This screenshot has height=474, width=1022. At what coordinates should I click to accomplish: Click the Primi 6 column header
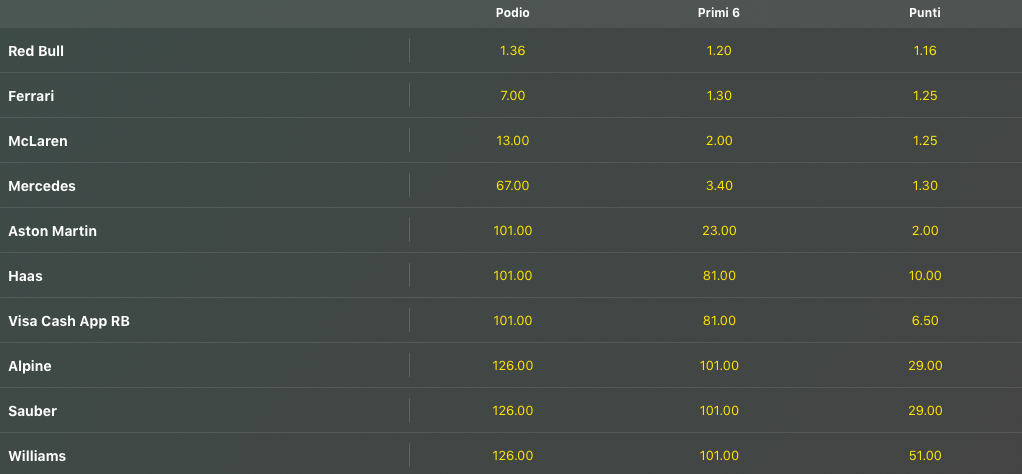(x=719, y=13)
